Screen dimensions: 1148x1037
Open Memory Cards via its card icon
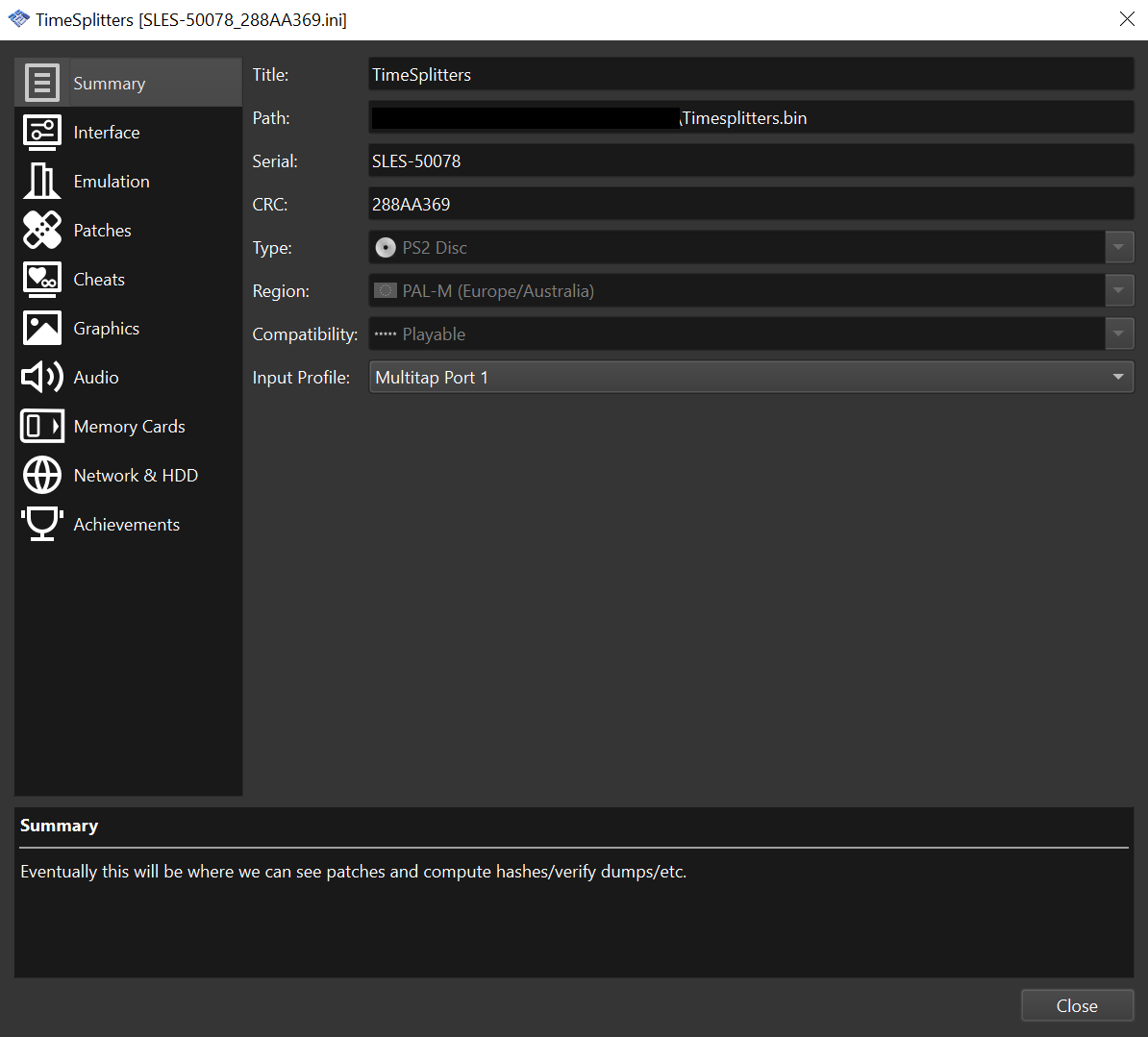[41, 425]
